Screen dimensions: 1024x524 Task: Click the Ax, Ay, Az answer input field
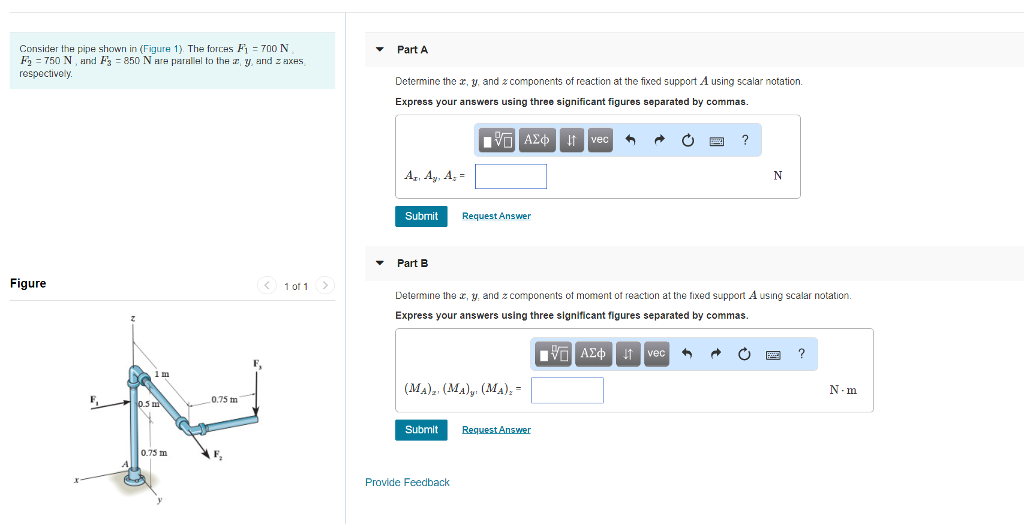click(510, 176)
